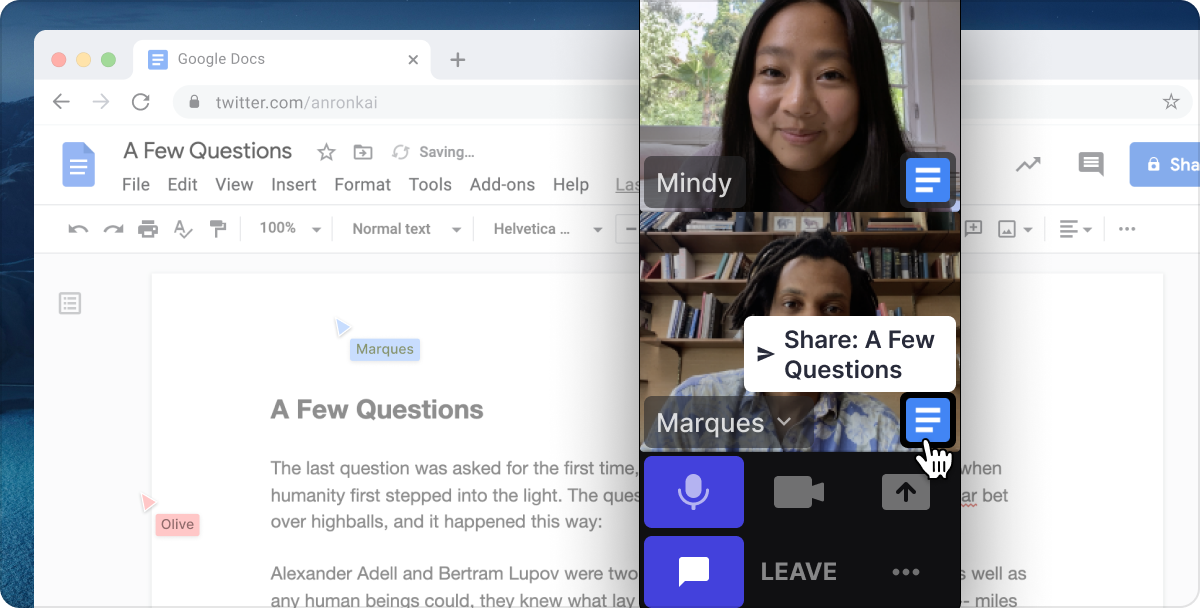Open the activity trend icon
Screen dimensions: 1200x608
click(x=1028, y=164)
